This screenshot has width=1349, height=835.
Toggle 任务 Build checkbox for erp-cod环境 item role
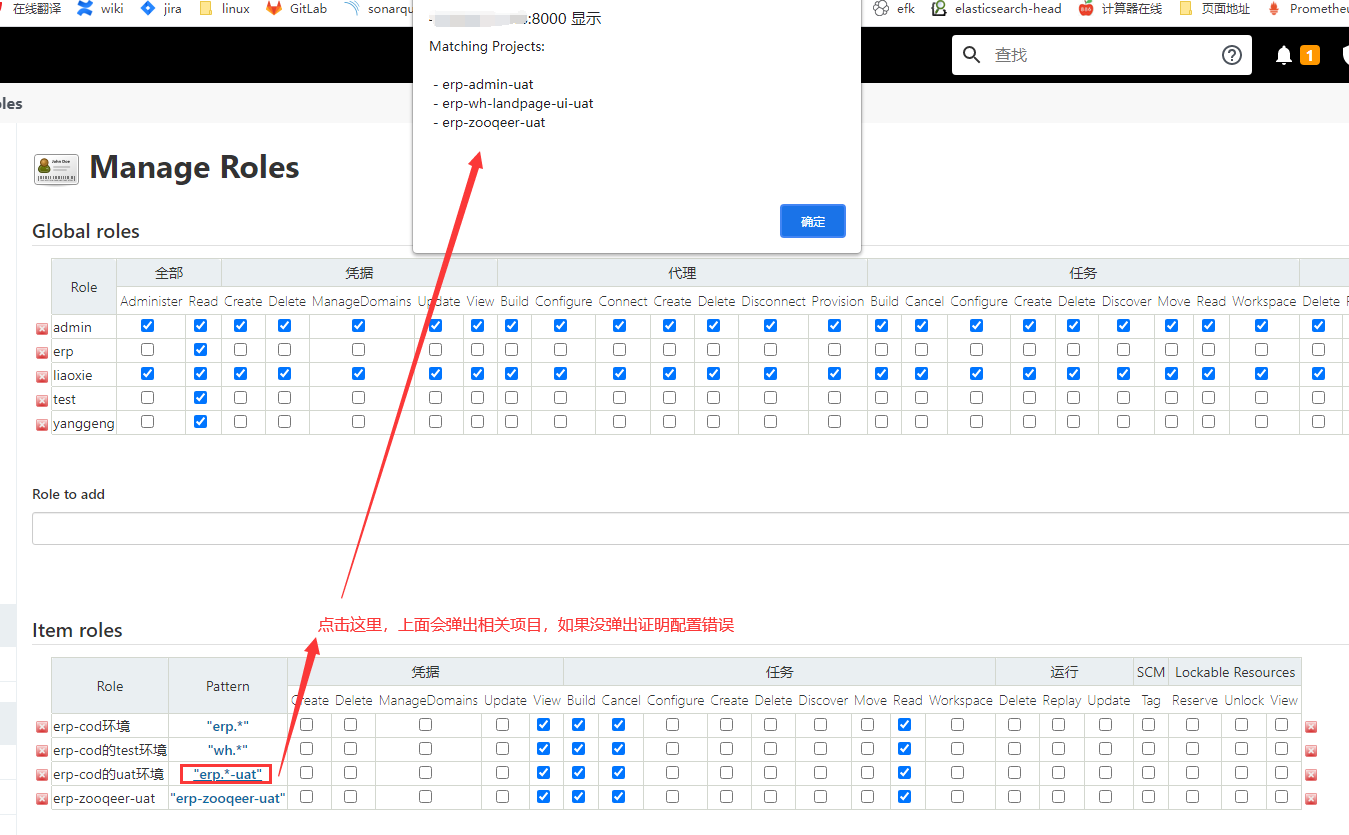point(578,725)
